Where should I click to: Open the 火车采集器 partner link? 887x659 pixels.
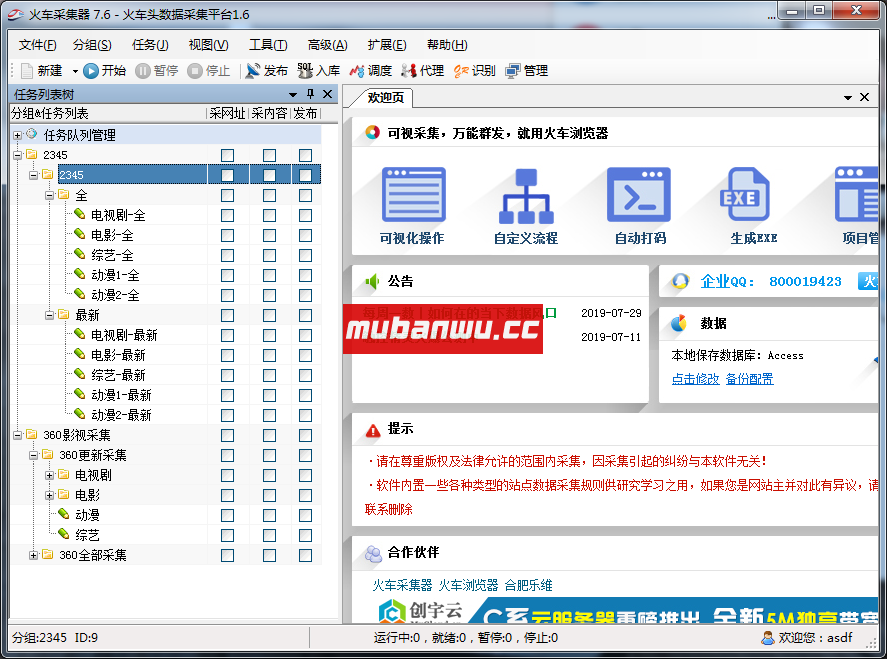(x=402, y=585)
